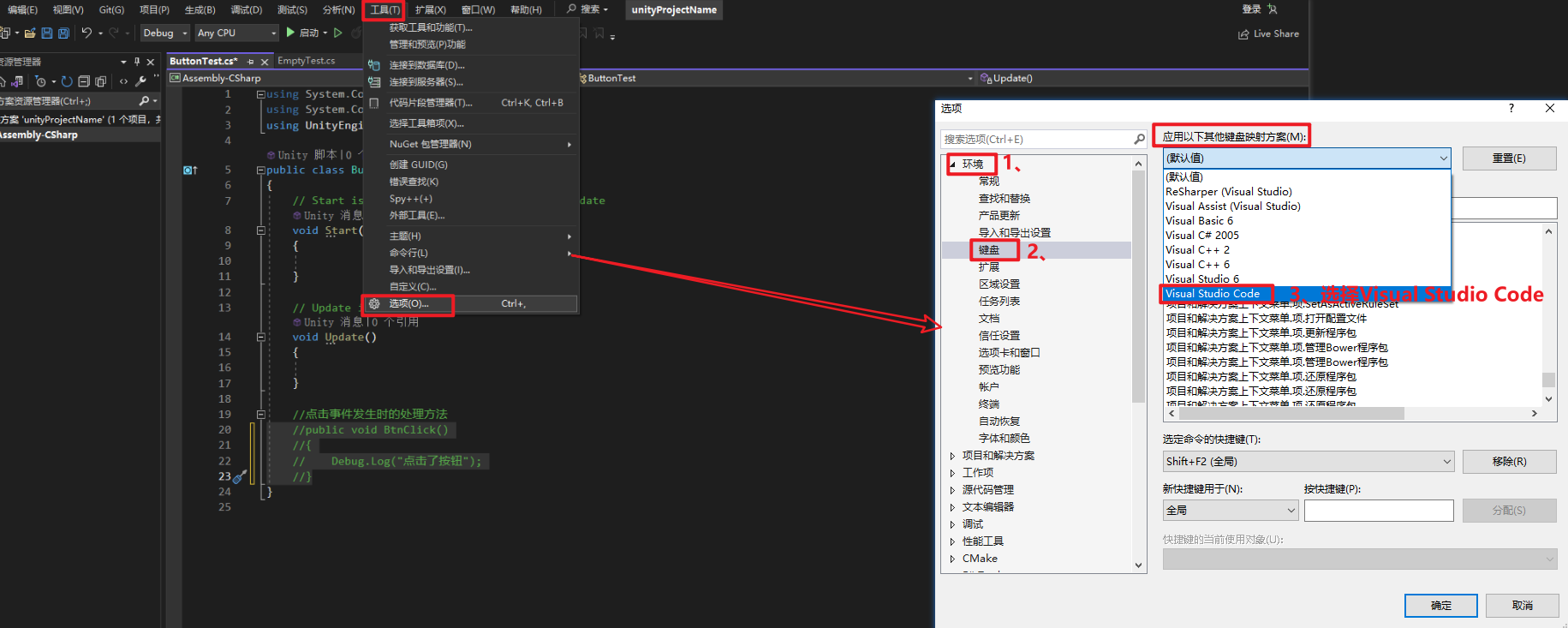This screenshot has height=628, width=1568.
Task: Expand Projects and Solutions node in Options tree
Action: (x=952, y=456)
